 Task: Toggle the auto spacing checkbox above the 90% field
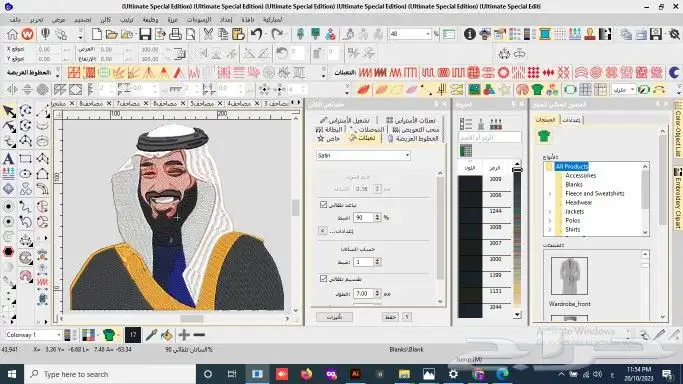[x=323, y=204]
